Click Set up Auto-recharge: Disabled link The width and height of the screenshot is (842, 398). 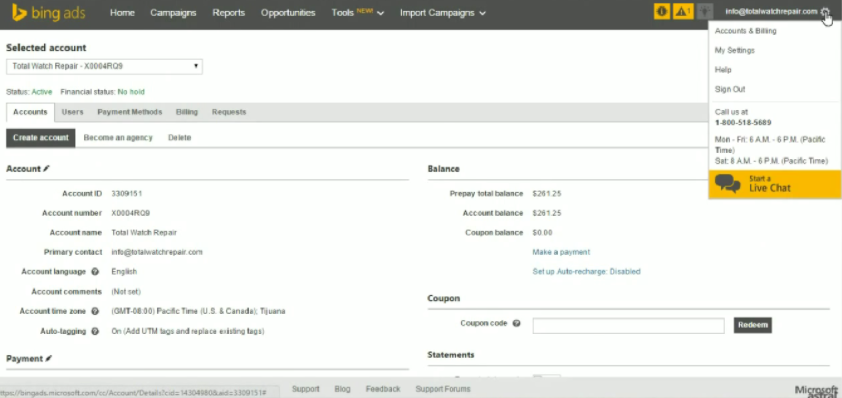tap(586, 272)
